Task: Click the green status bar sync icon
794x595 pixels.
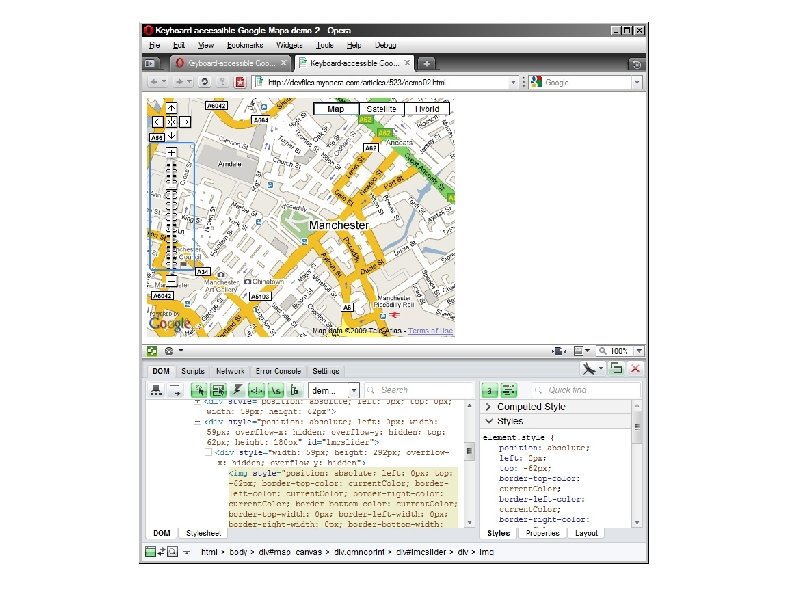Action: click(x=151, y=351)
